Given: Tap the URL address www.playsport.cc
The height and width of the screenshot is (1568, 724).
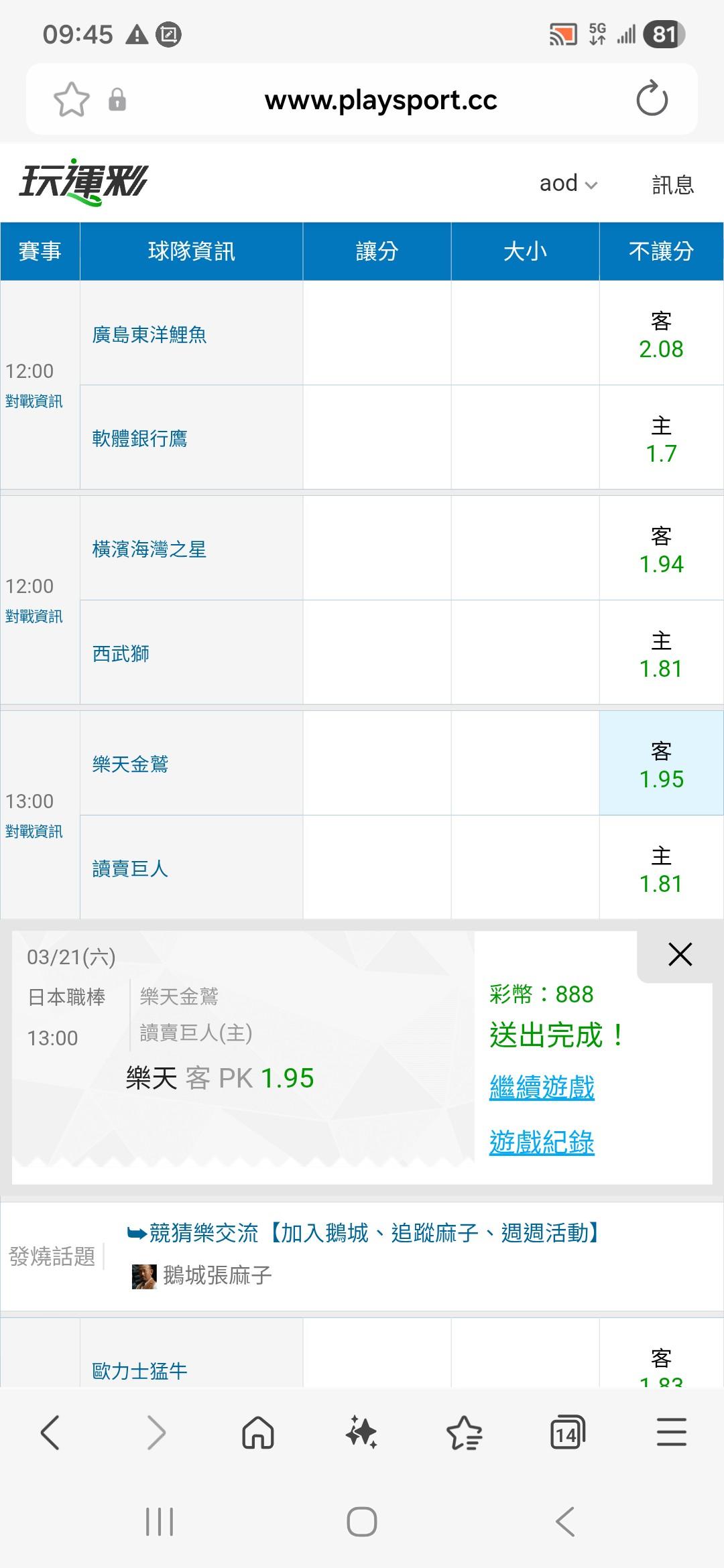Looking at the screenshot, I should (x=381, y=101).
